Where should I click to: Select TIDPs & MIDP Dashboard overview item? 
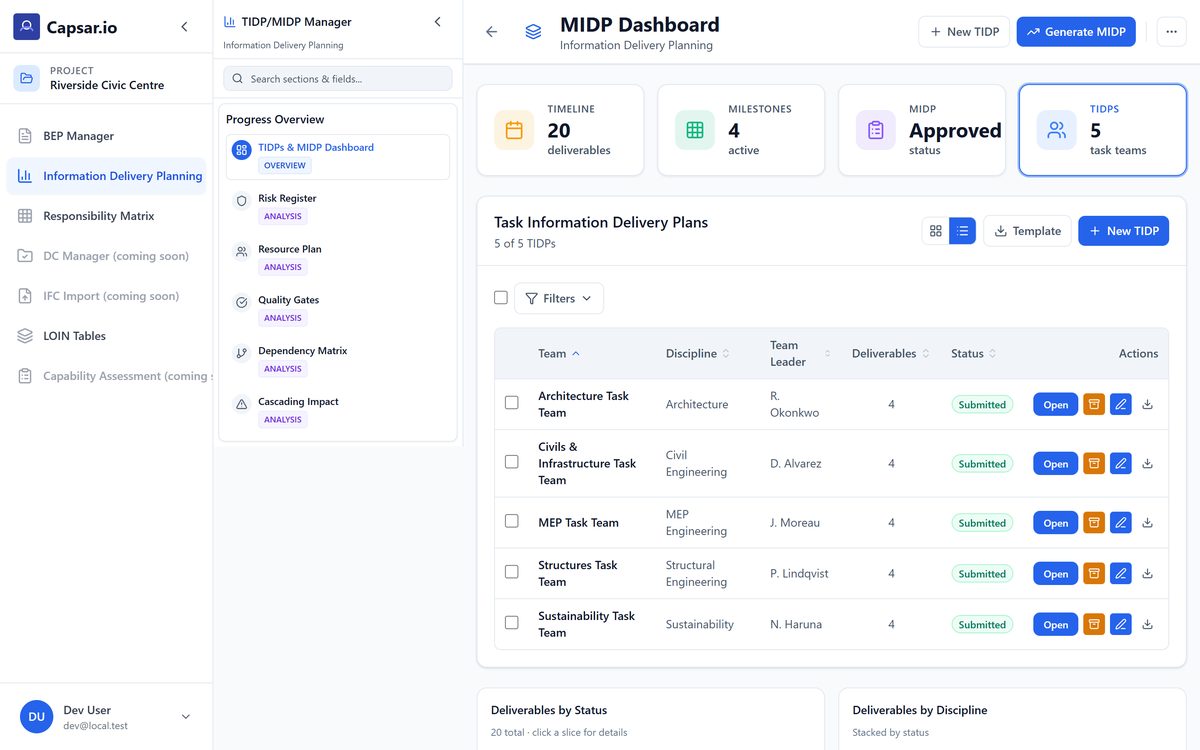[338, 157]
